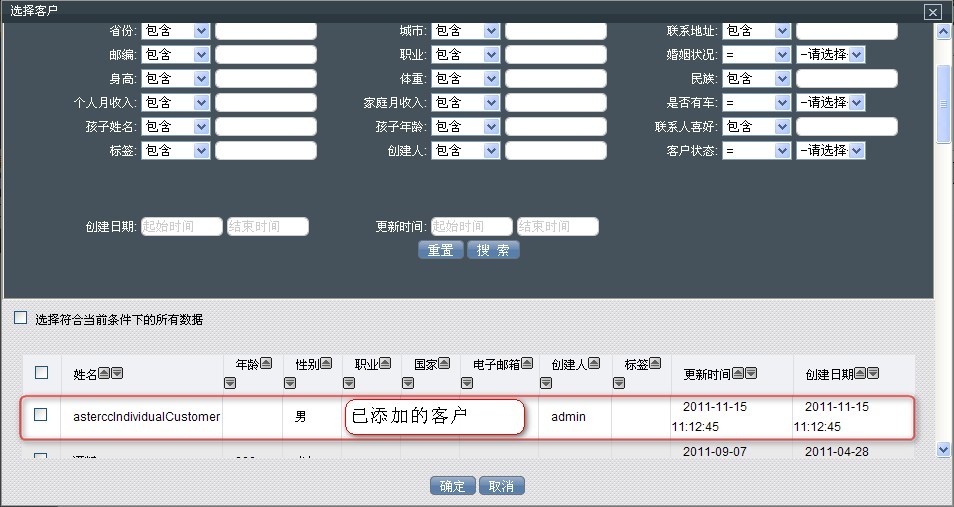
Task: Select the asterccIndividualCustomer row checkbox
Action: pyautogui.click(x=42, y=415)
